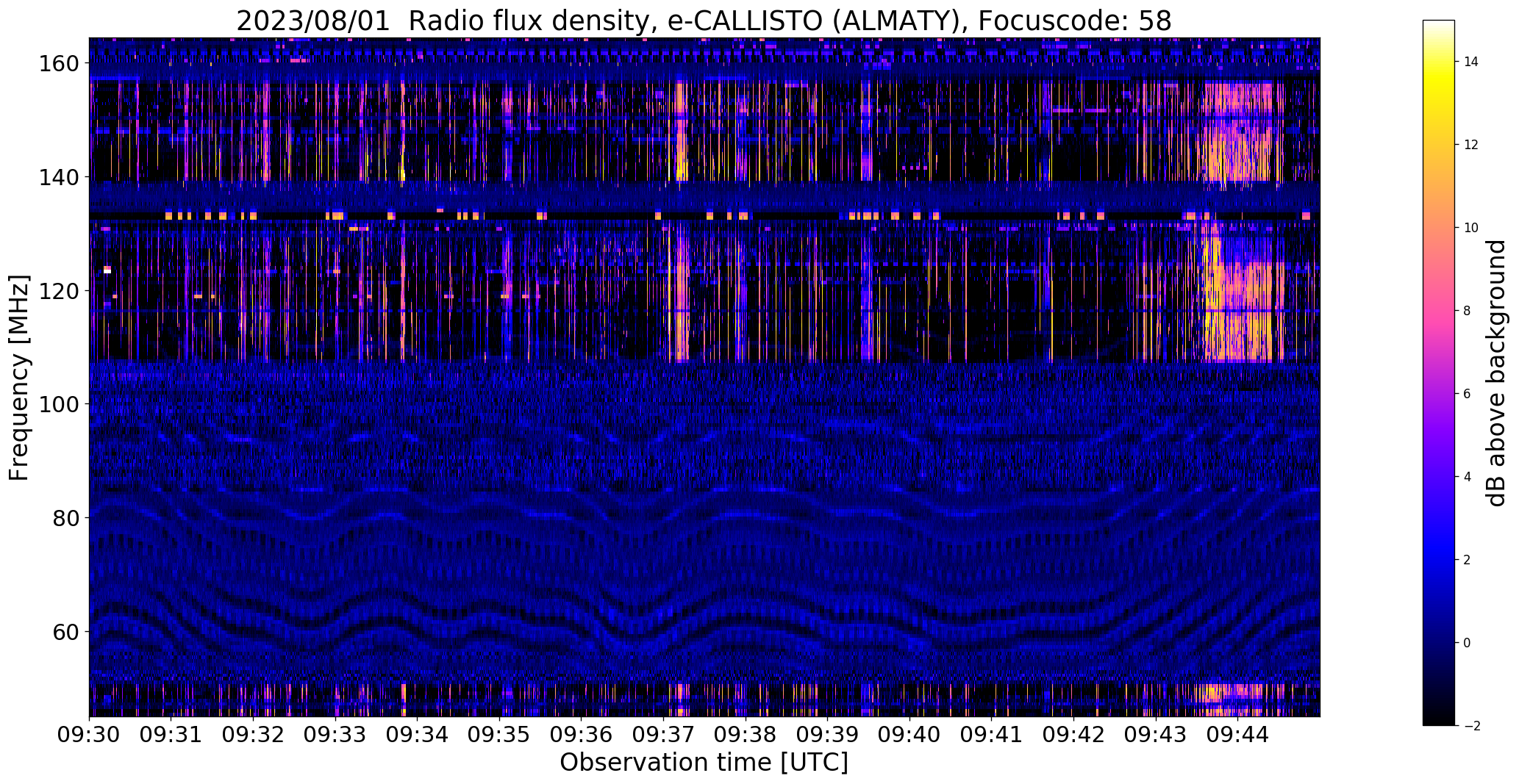
Task: Click the 09:43 time tick label
Action: (1156, 733)
